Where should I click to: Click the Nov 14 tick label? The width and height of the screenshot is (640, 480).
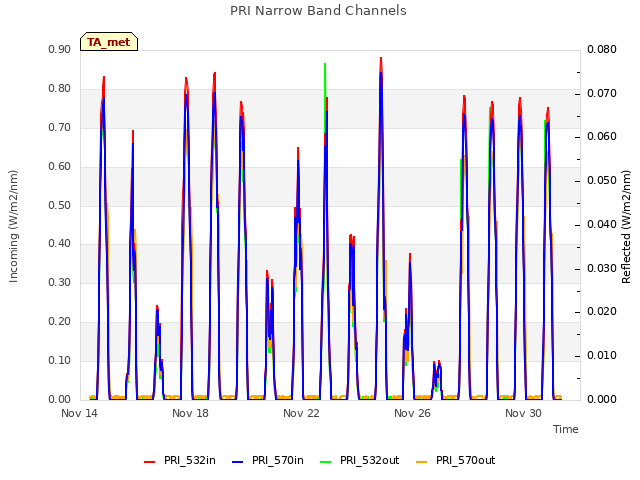coord(79,413)
